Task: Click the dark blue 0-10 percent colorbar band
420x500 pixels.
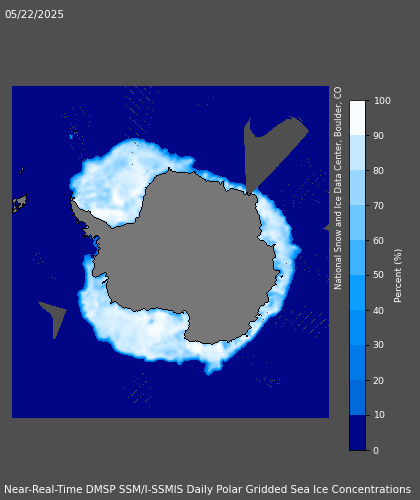Action: click(357, 433)
